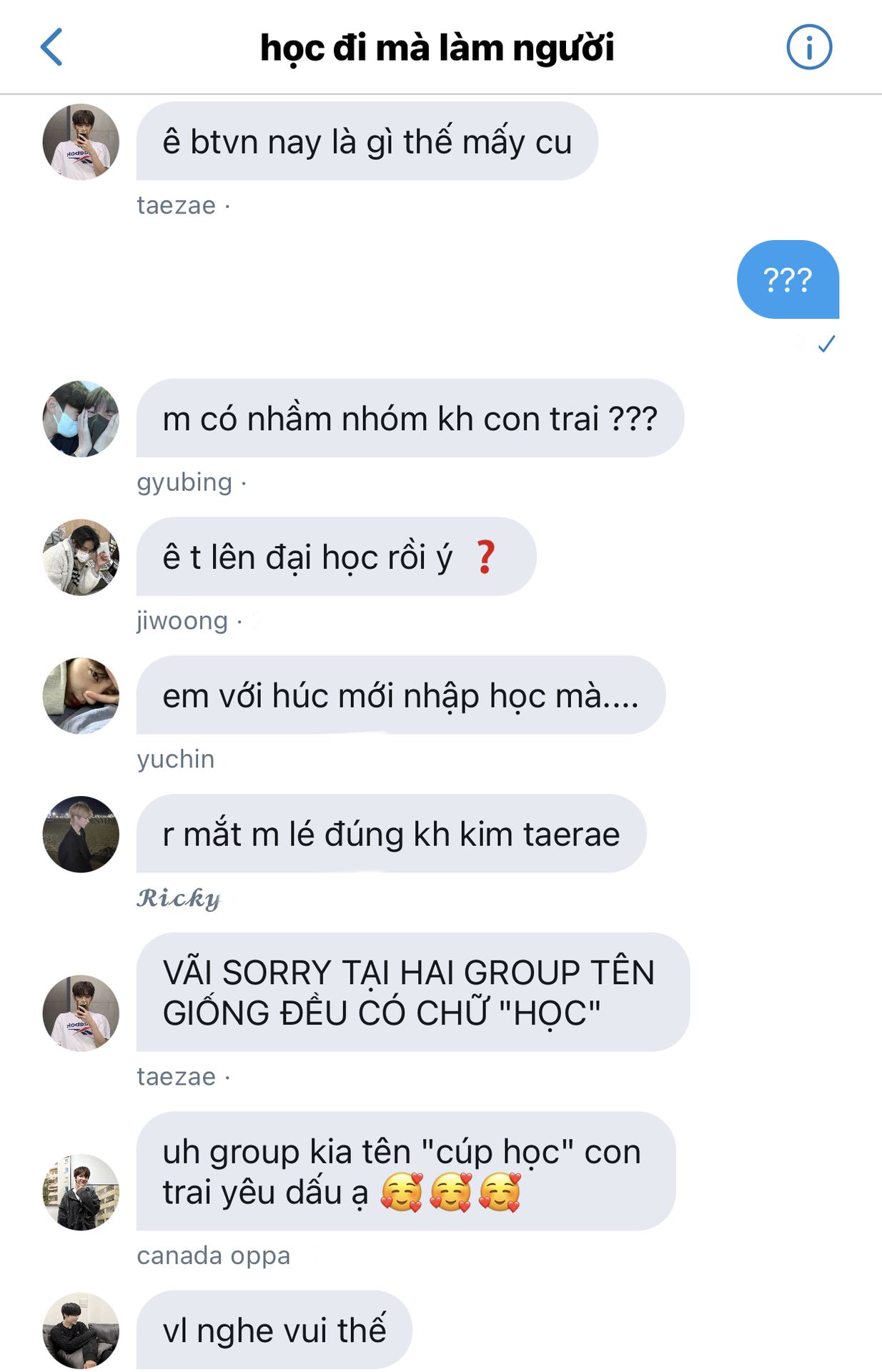This screenshot has height=1372, width=882.
Task: Tap the group title "học đi mà làm người"
Action: click(437, 48)
